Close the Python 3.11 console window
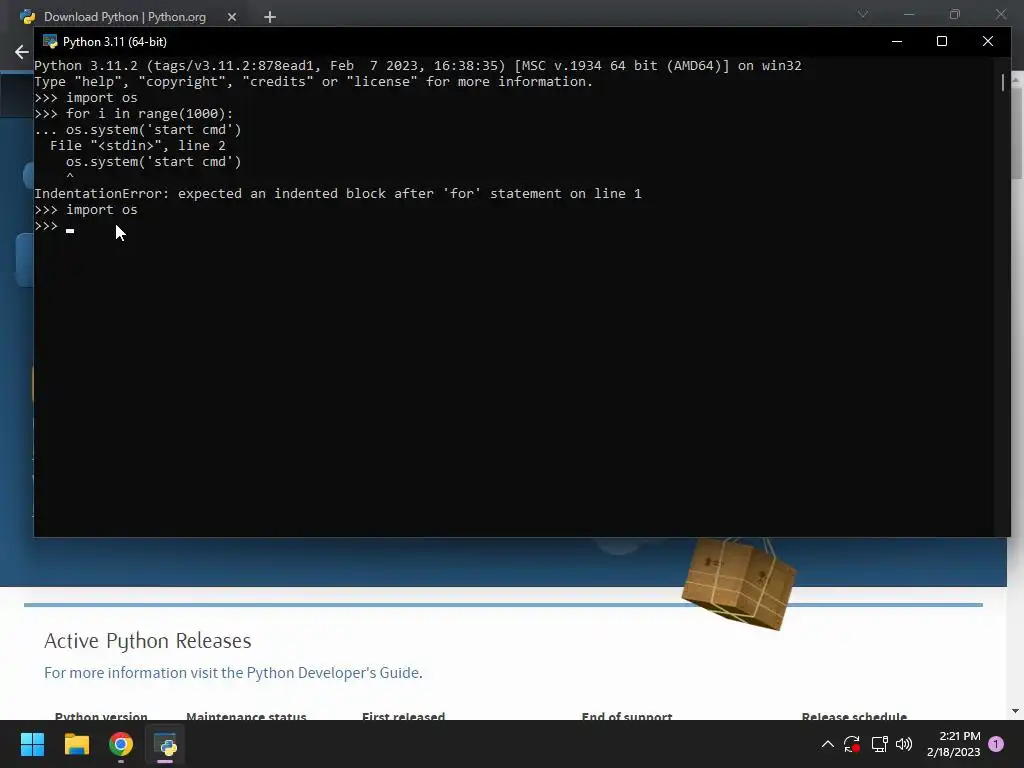This screenshot has height=768, width=1024. pyautogui.click(x=987, y=41)
